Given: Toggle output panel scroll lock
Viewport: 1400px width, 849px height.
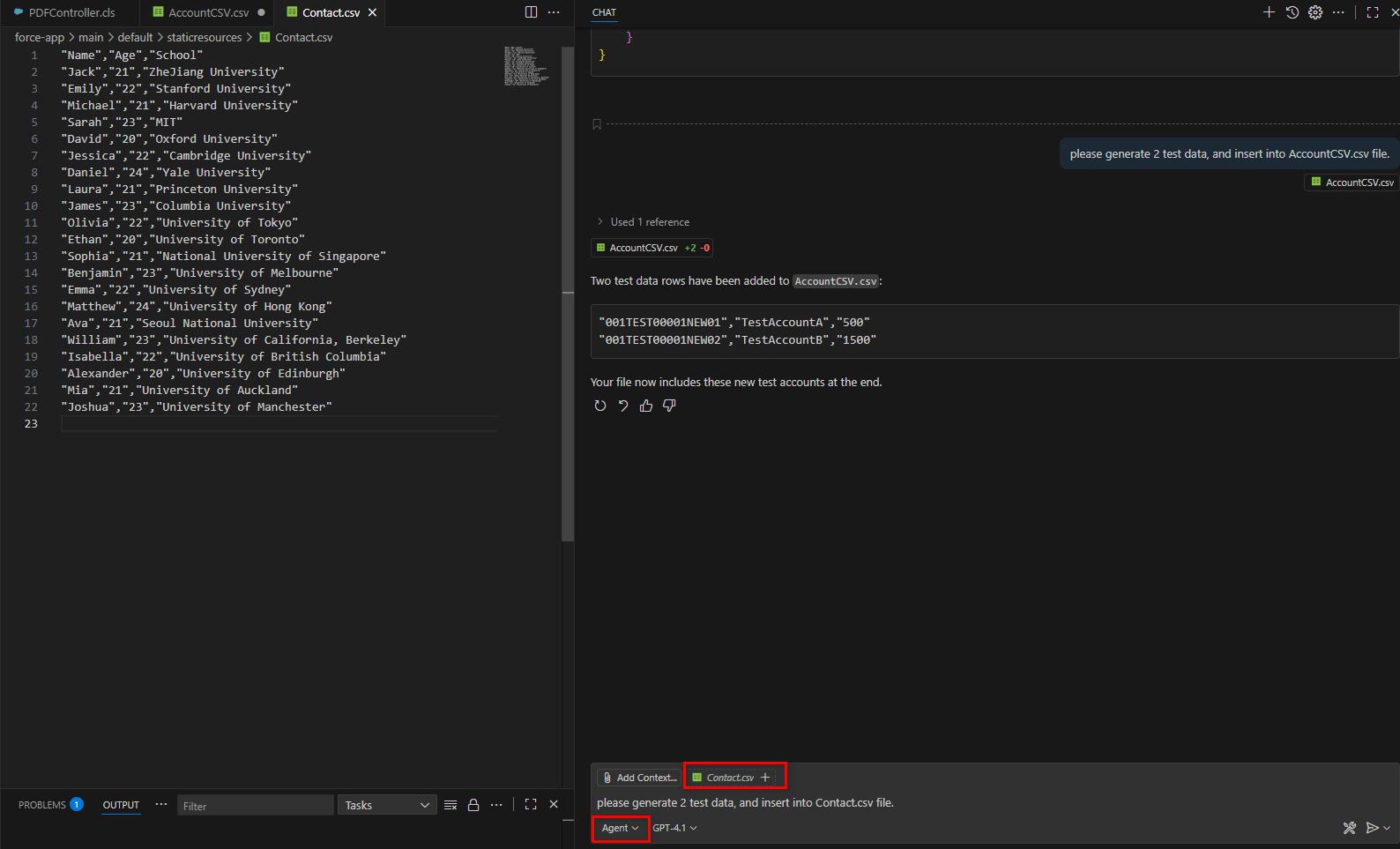Looking at the screenshot, I should (473, 805).
